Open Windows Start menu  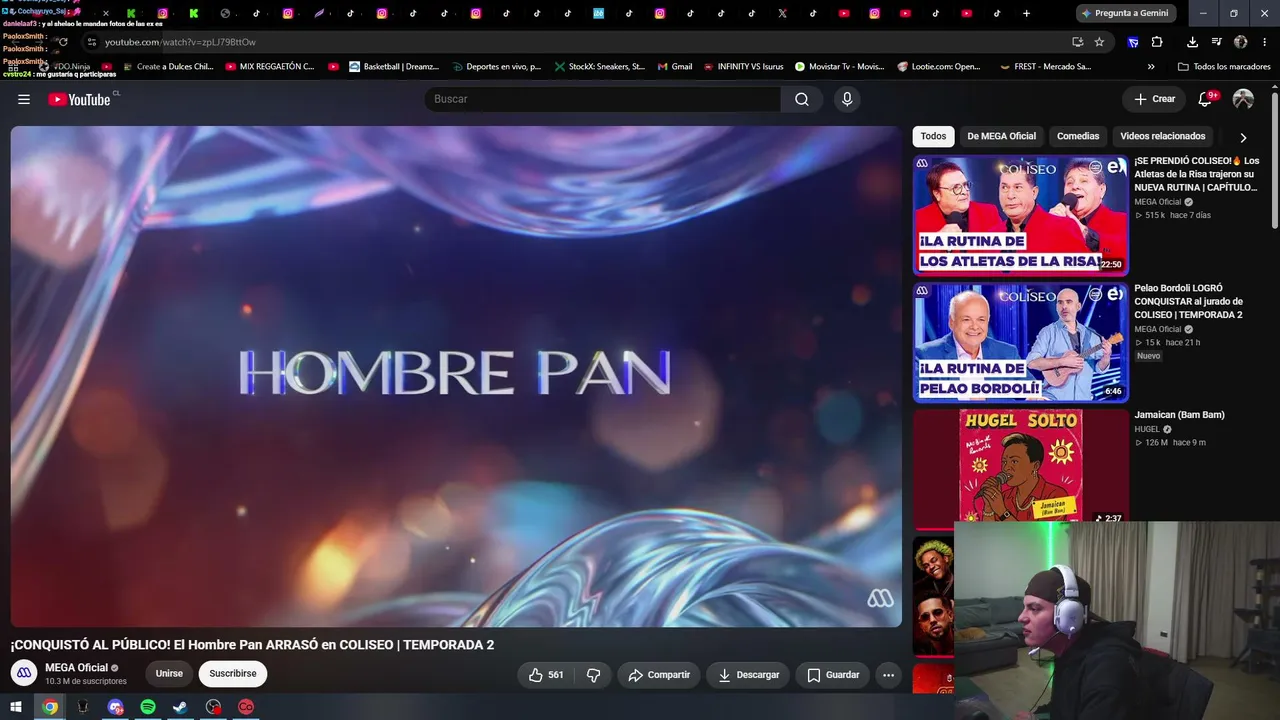[x=16, y=707]
